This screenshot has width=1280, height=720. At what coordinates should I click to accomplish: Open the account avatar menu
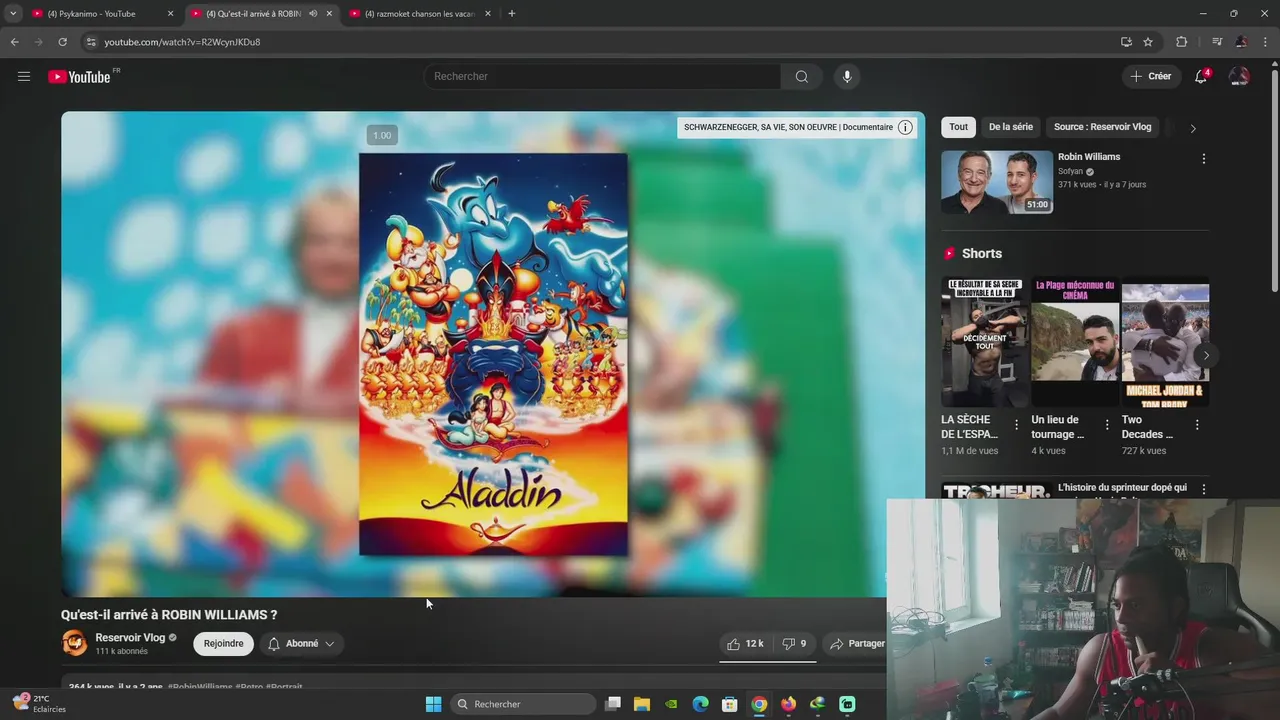pos(1239,76)
